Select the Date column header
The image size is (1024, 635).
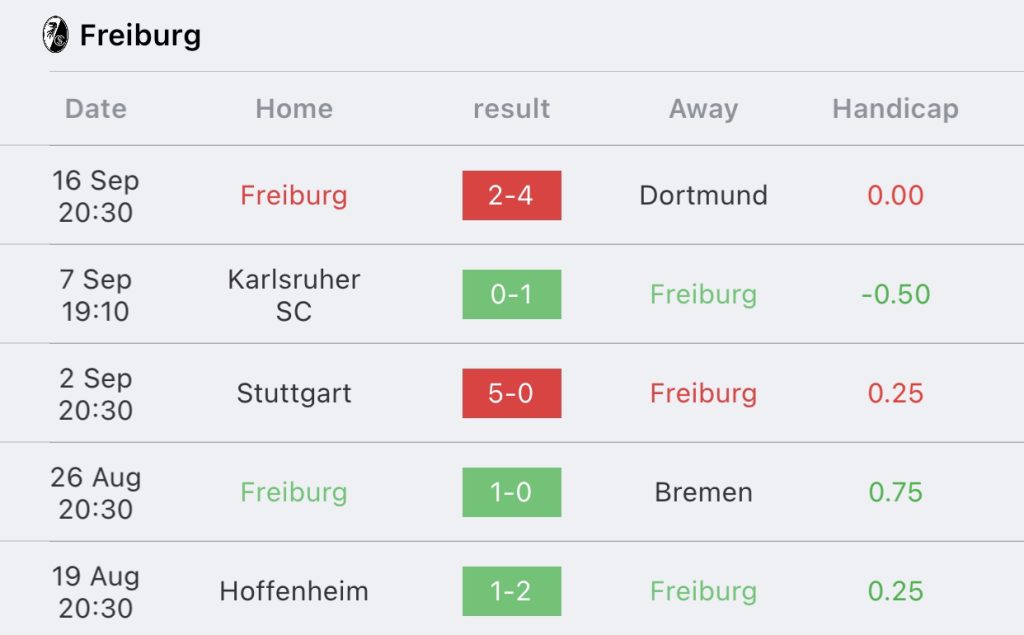[x=96, y=109]
